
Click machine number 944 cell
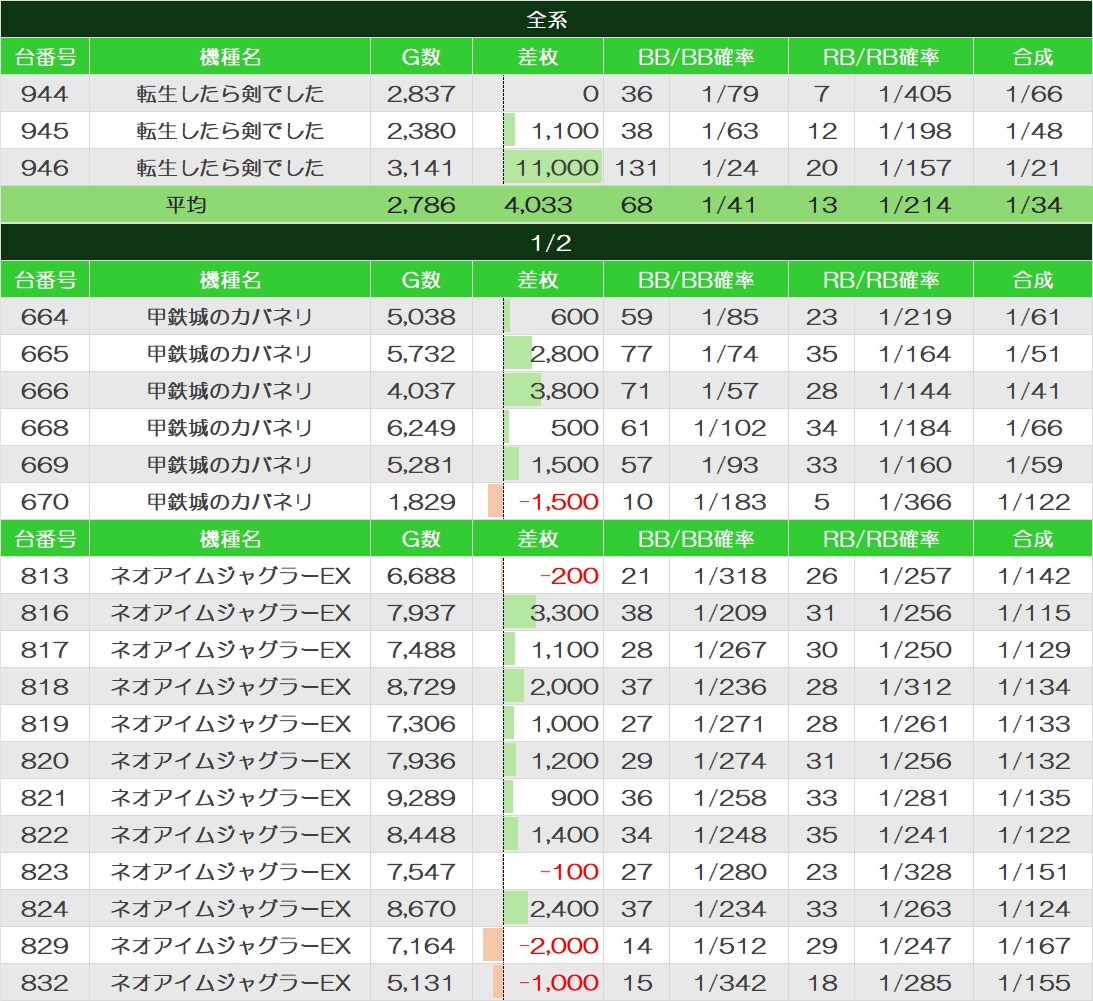coord(45,93)
